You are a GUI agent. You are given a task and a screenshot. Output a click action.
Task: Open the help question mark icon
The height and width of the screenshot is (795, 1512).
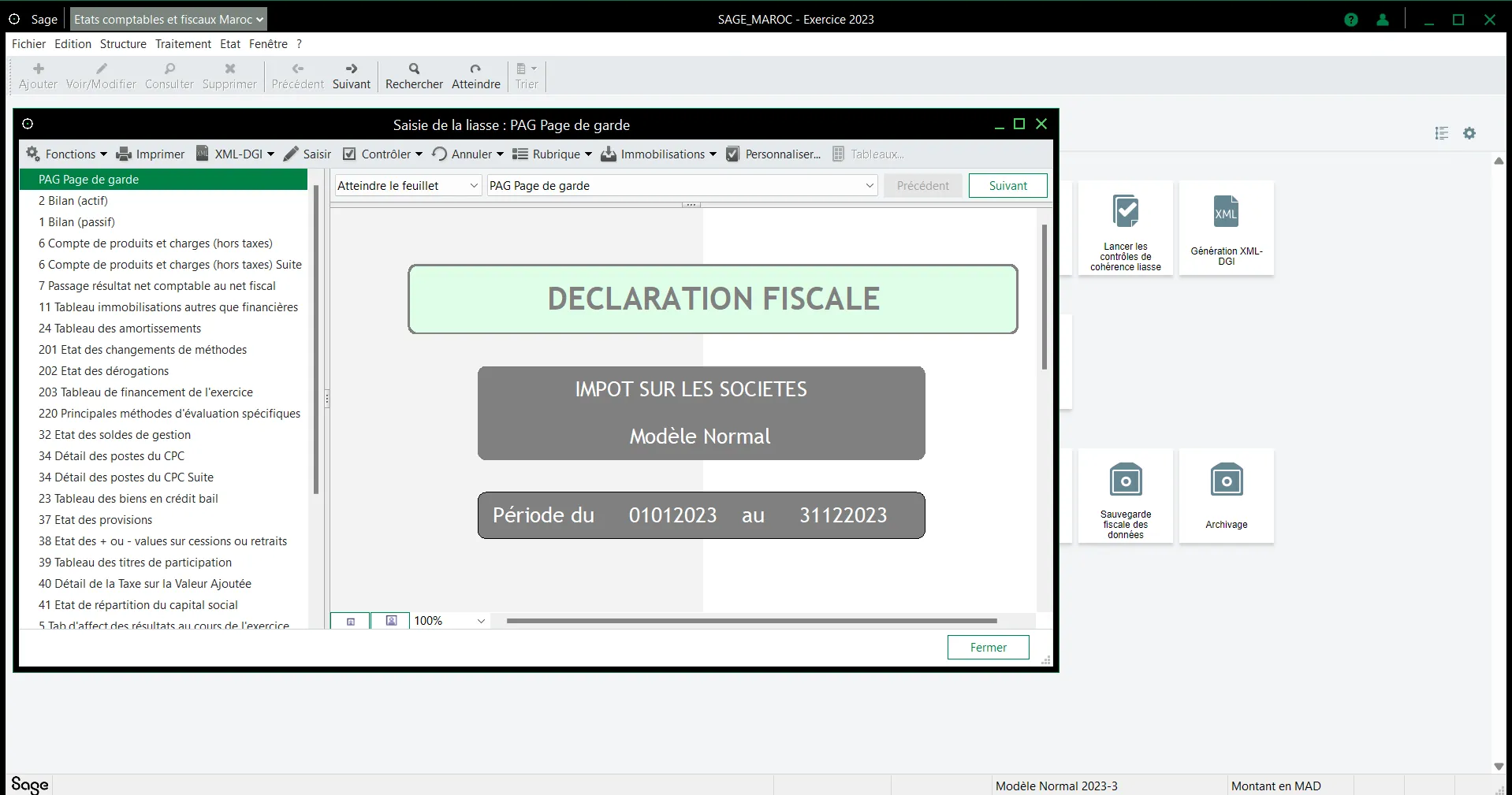click(1351, 20)
